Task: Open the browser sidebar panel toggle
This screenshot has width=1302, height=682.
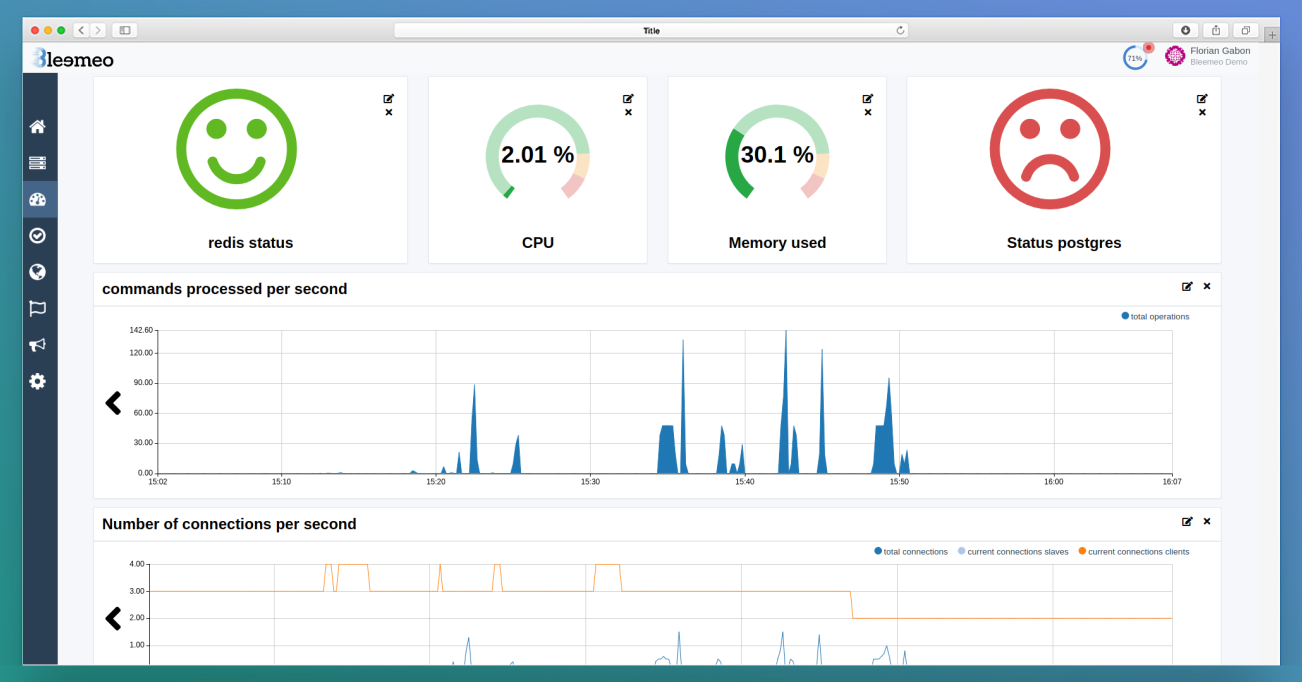Action: click(125, 30)
